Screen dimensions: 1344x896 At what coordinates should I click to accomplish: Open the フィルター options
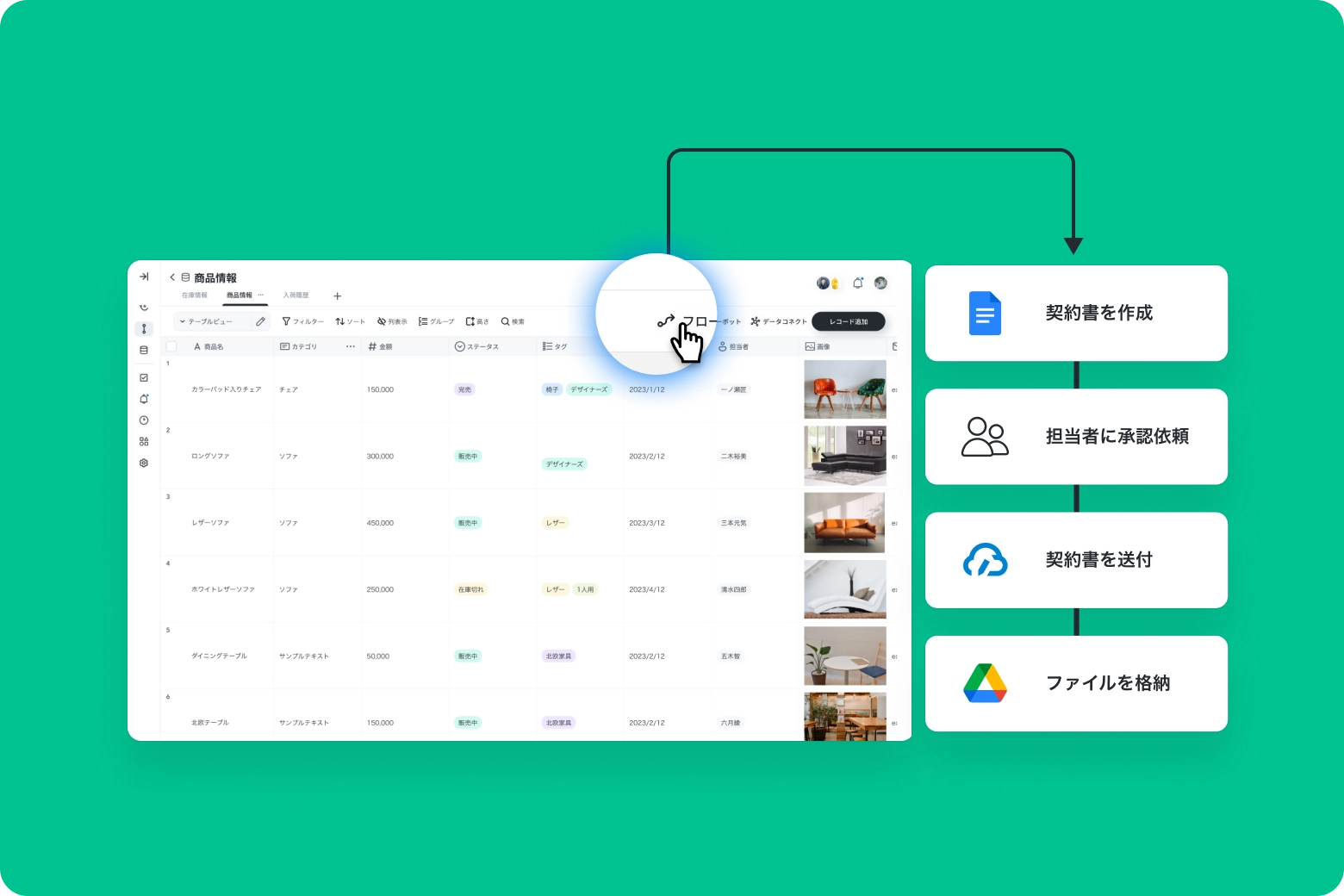coord(302,320)
